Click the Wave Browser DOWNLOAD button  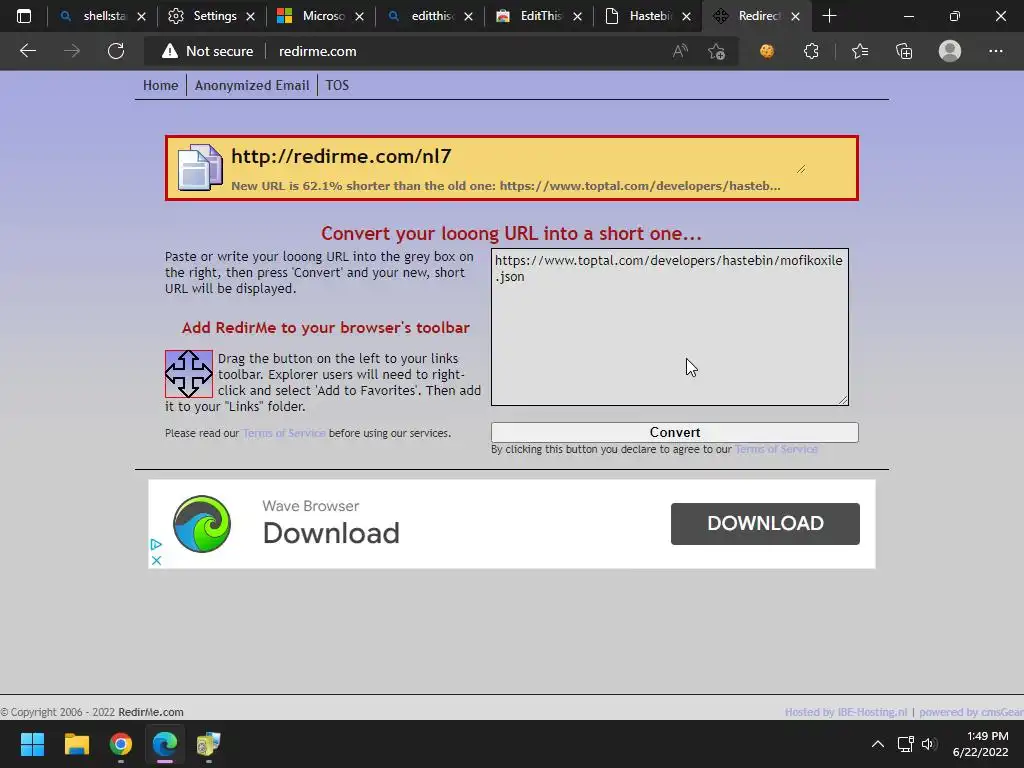point(765,524)
